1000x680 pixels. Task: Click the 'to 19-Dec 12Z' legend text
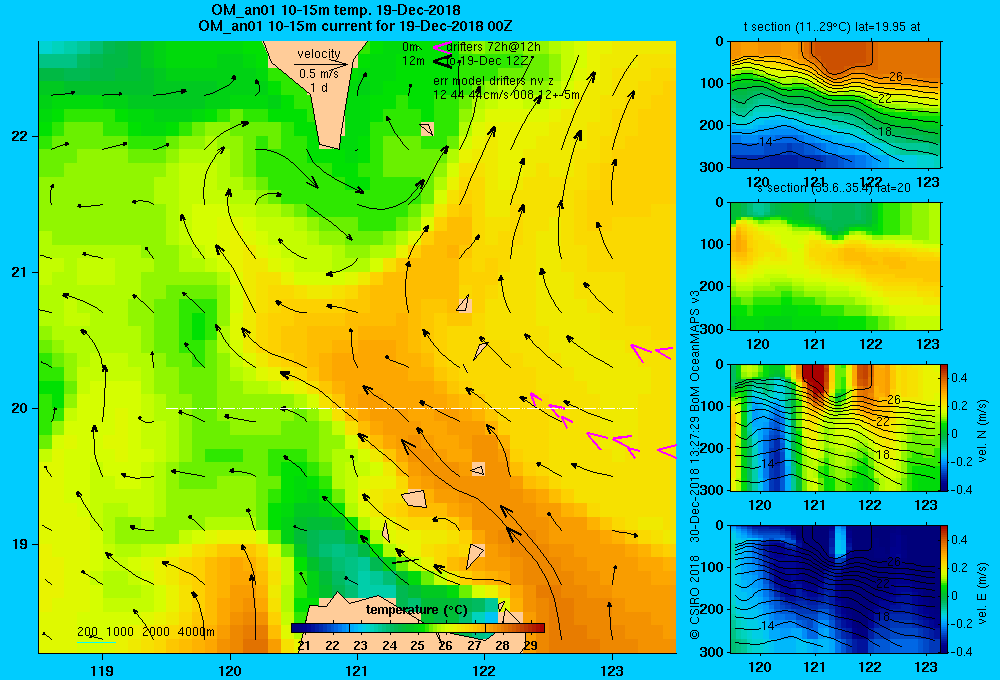[x=488, y=61]
